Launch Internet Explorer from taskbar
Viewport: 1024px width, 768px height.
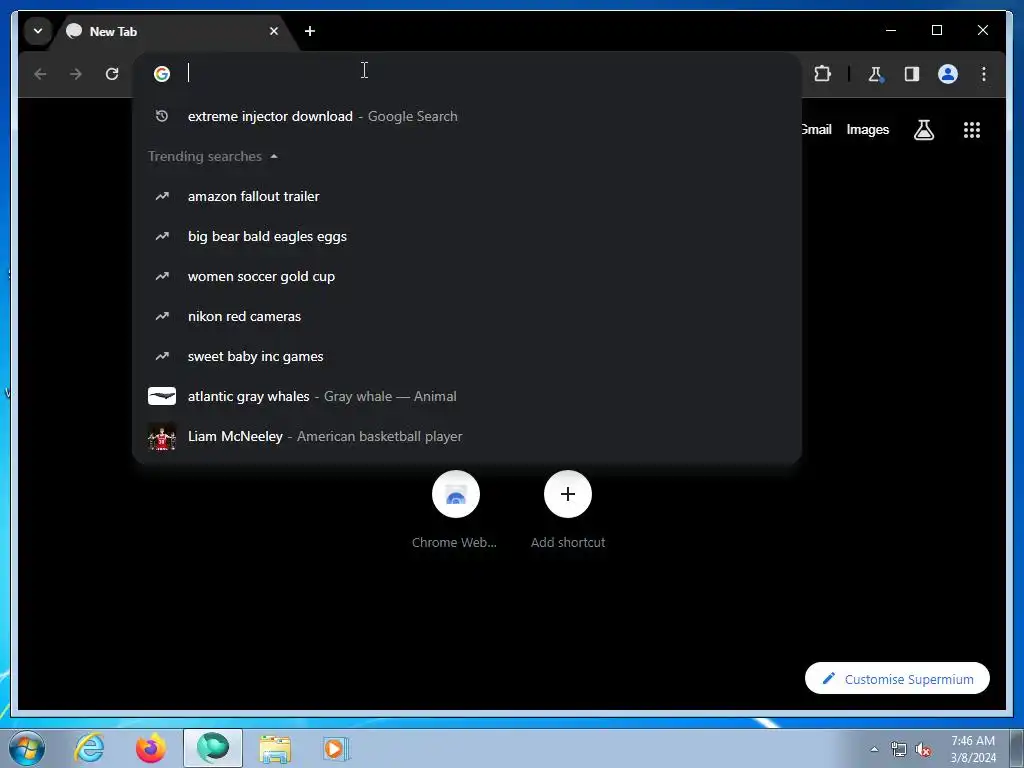89,748
